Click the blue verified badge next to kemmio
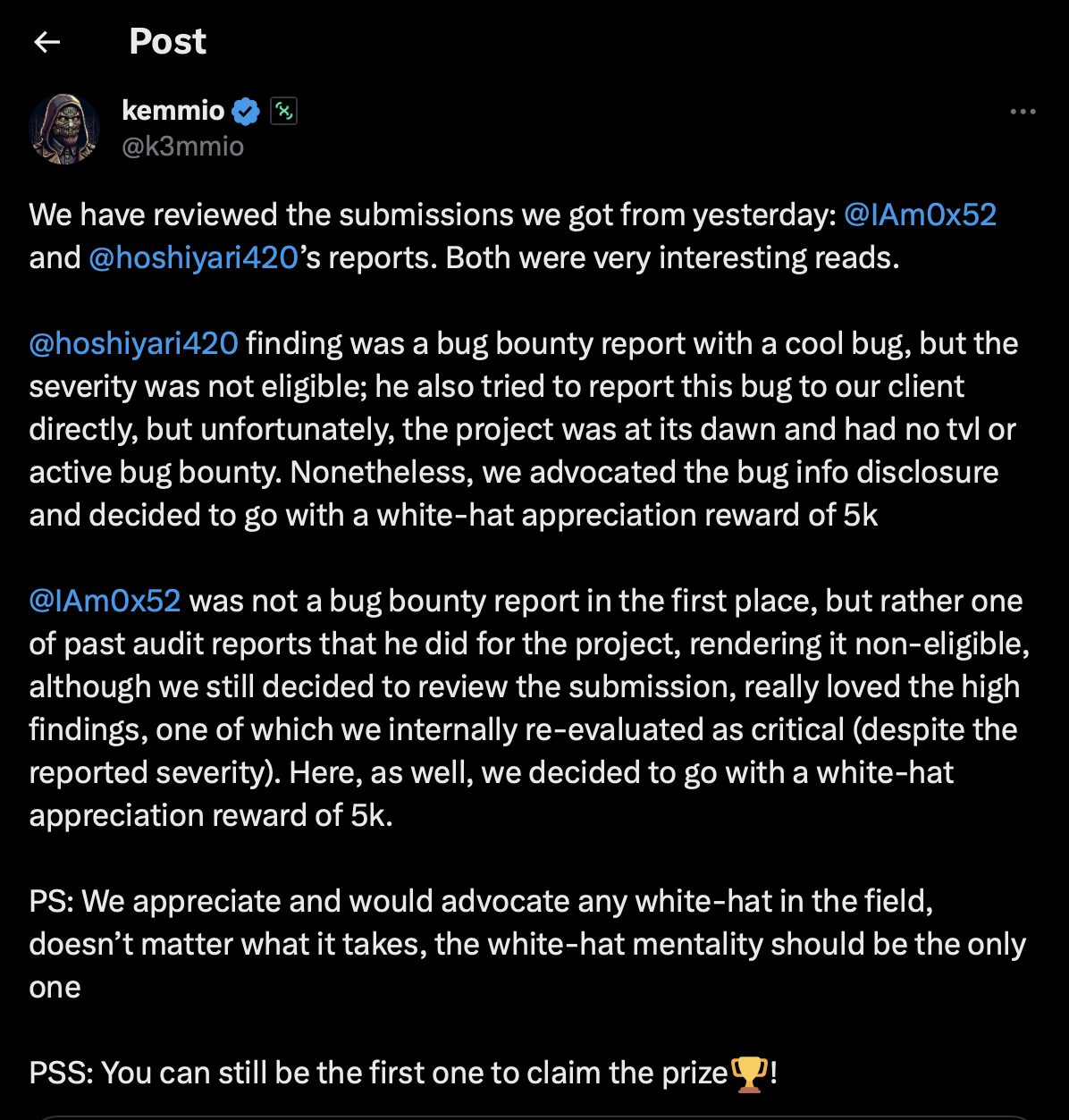The height and width of the screenshot is (1120, 1069). (246, 112)
